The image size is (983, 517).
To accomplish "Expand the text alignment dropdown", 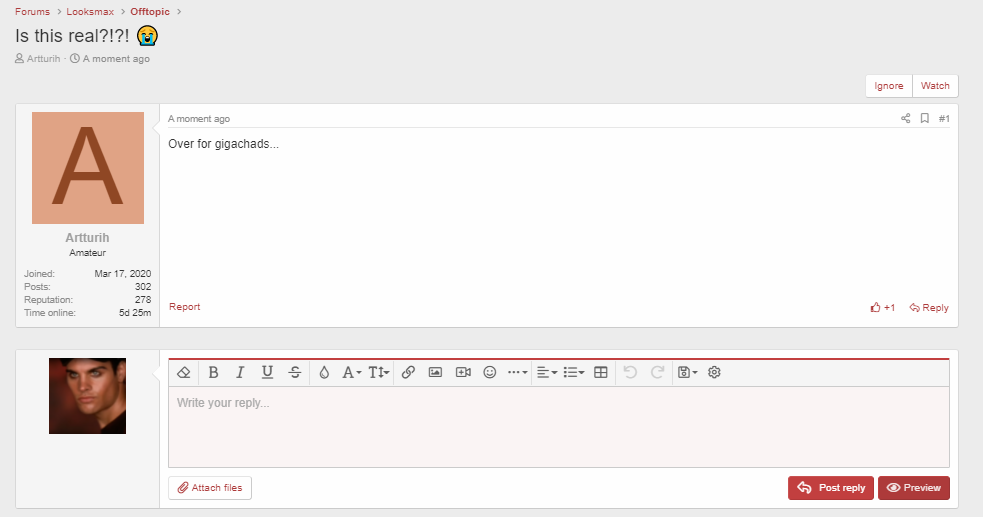I will coord(547,372).
